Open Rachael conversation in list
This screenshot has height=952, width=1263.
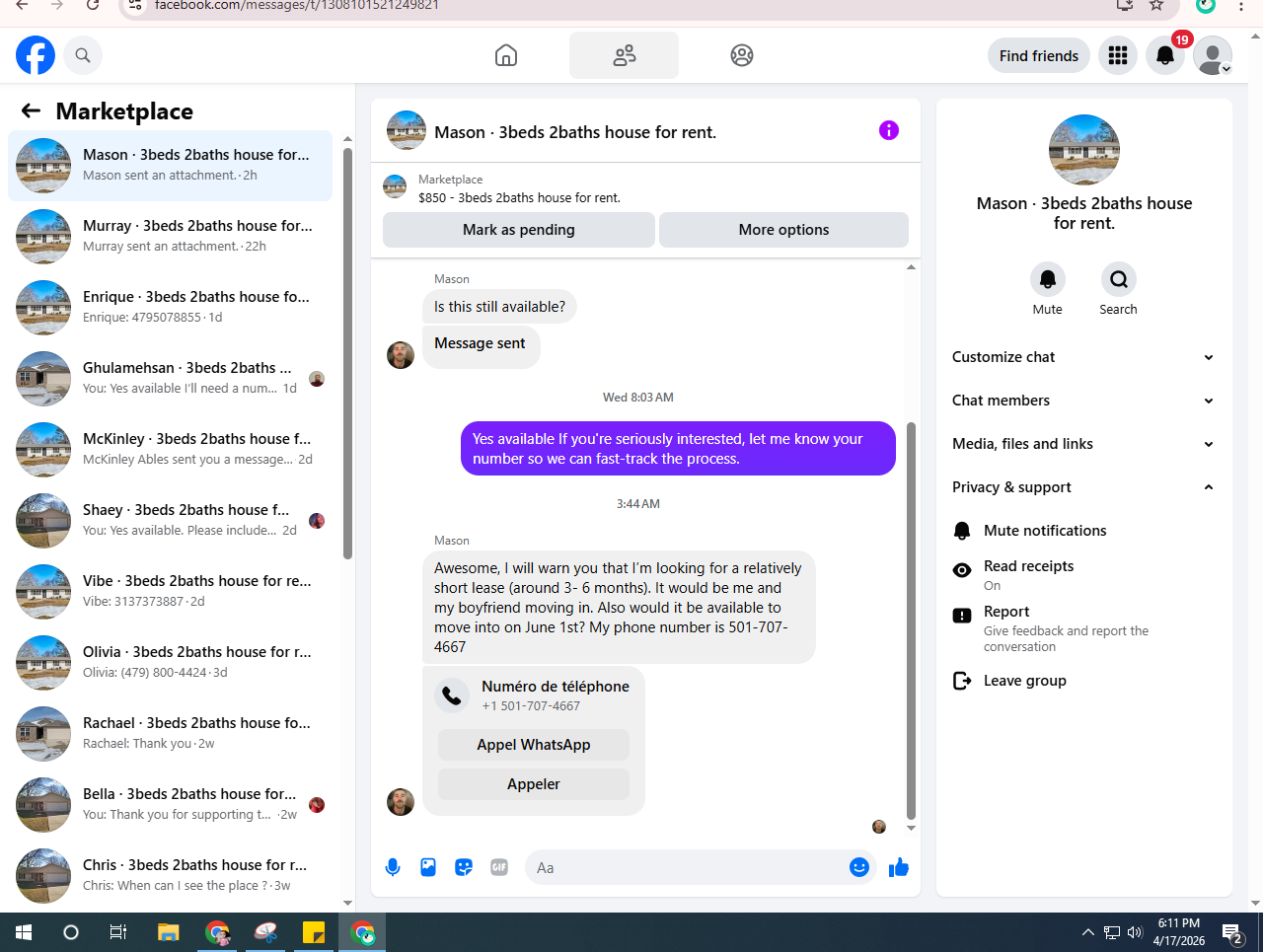tap(170, 733)
